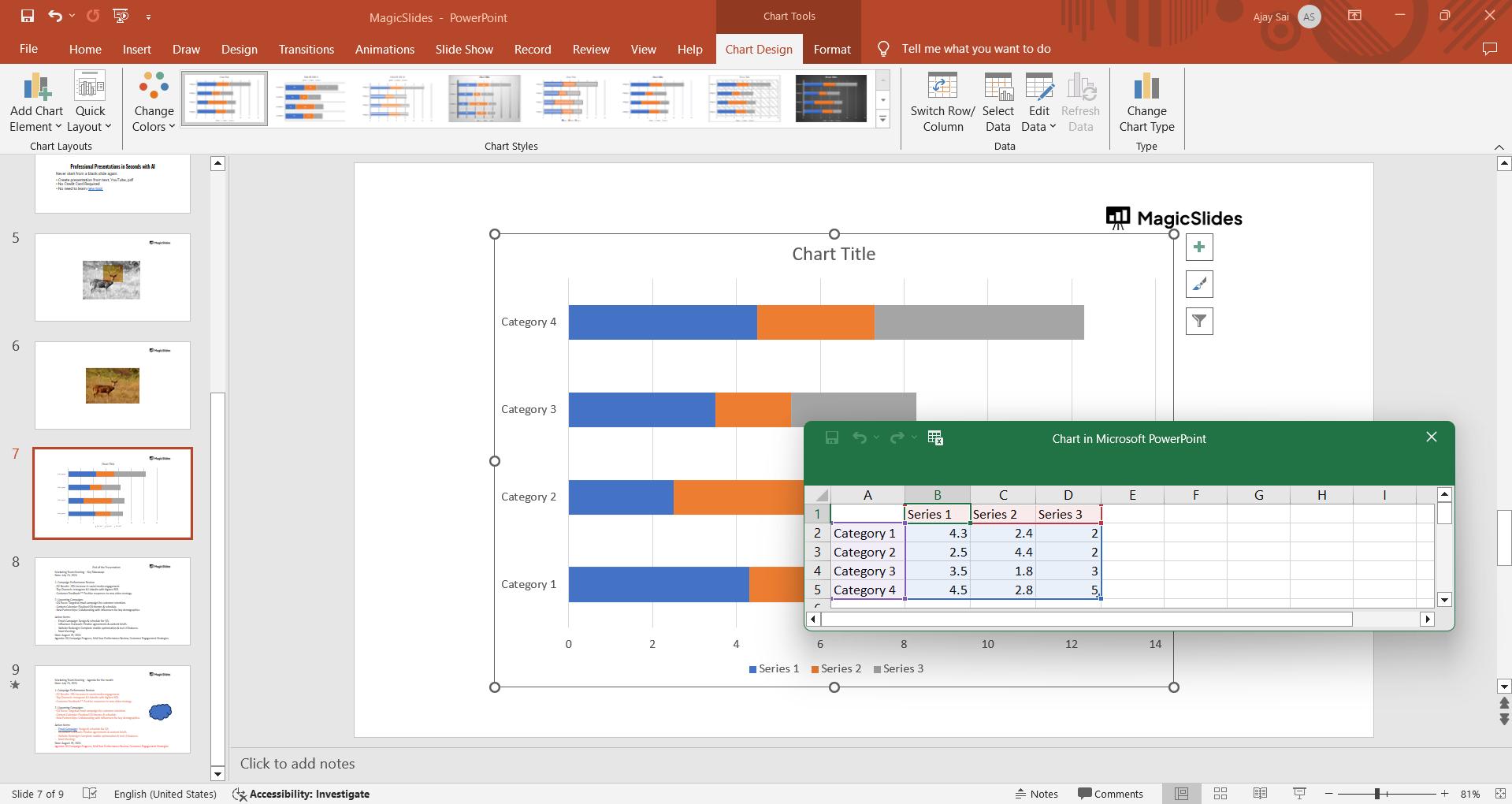Redo in the chart data sheet window
The image size is (1512, 804).
click(x=897, y=438)
